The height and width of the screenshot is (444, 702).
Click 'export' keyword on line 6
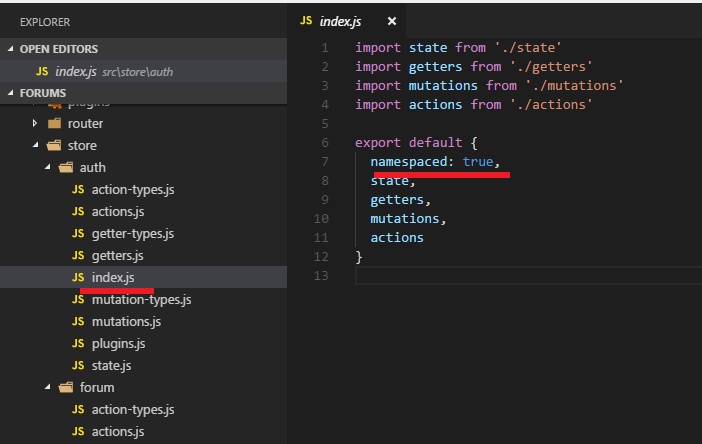click(378, 143)
